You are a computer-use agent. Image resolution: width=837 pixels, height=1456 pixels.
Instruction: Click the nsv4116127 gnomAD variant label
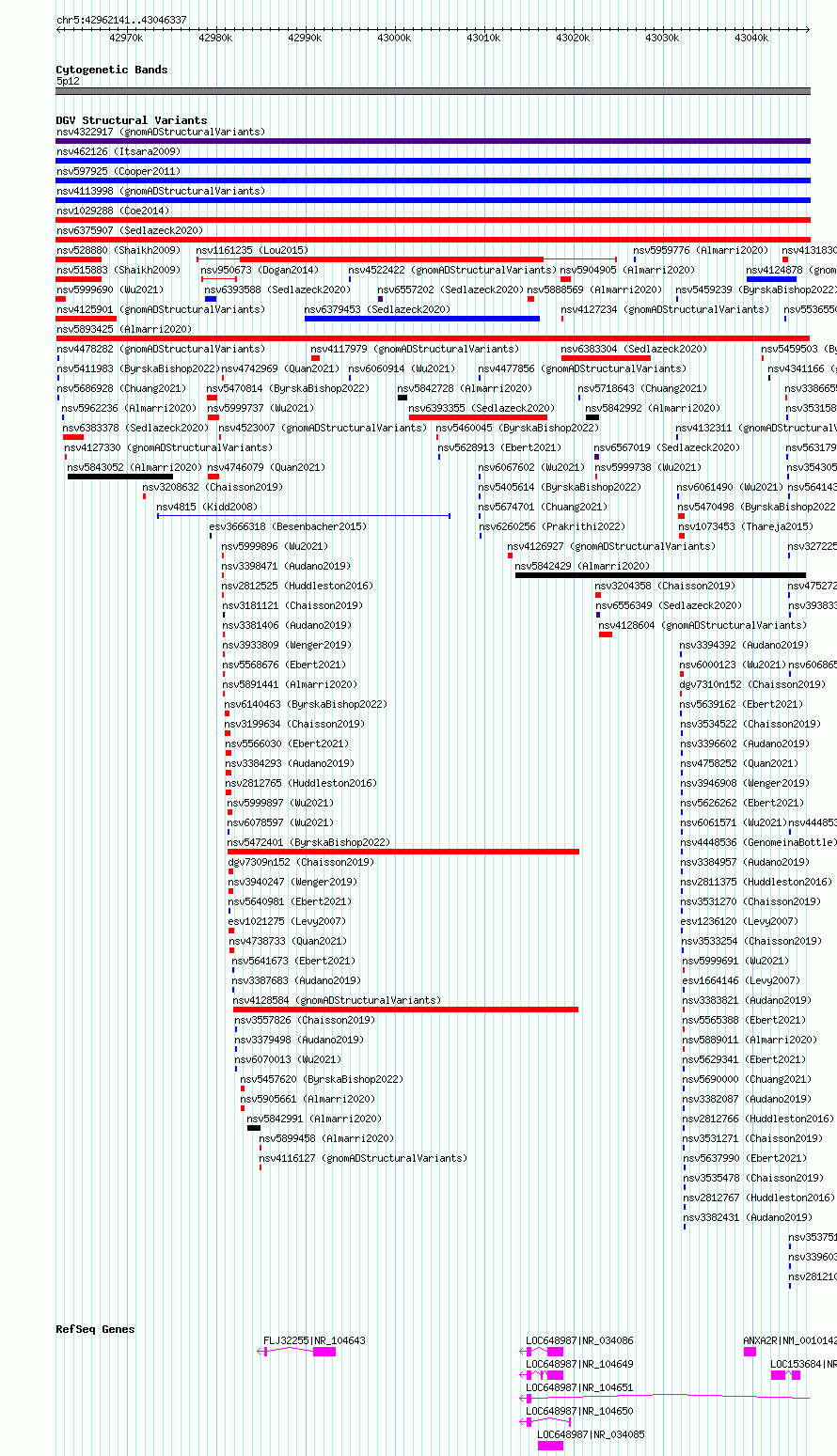[363, 1158]
